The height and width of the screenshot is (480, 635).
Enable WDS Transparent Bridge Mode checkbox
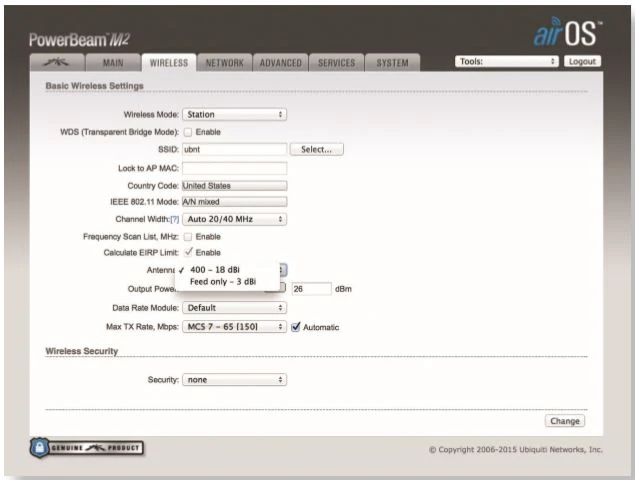click(188, 132)
